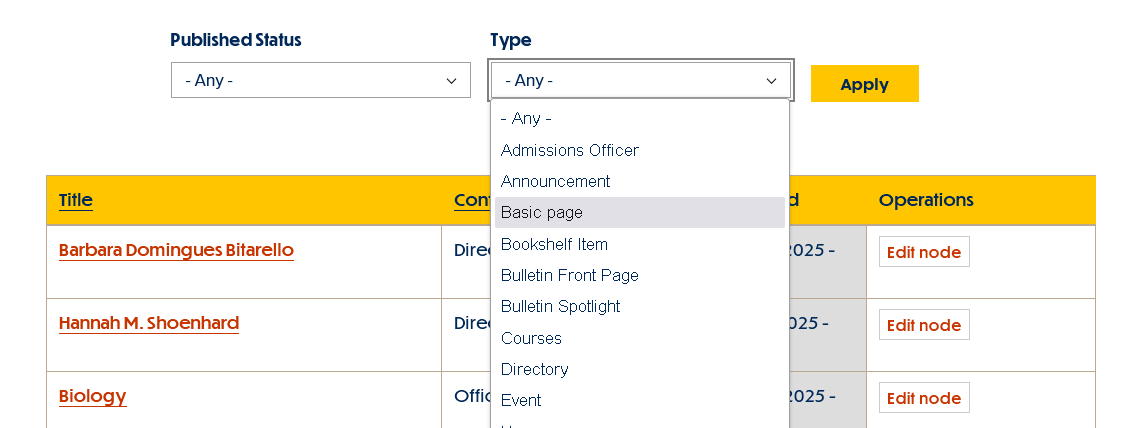Sort the table by Title column
The height and width of the screenshot is (428, 1144).
click(x=76, y=200)
